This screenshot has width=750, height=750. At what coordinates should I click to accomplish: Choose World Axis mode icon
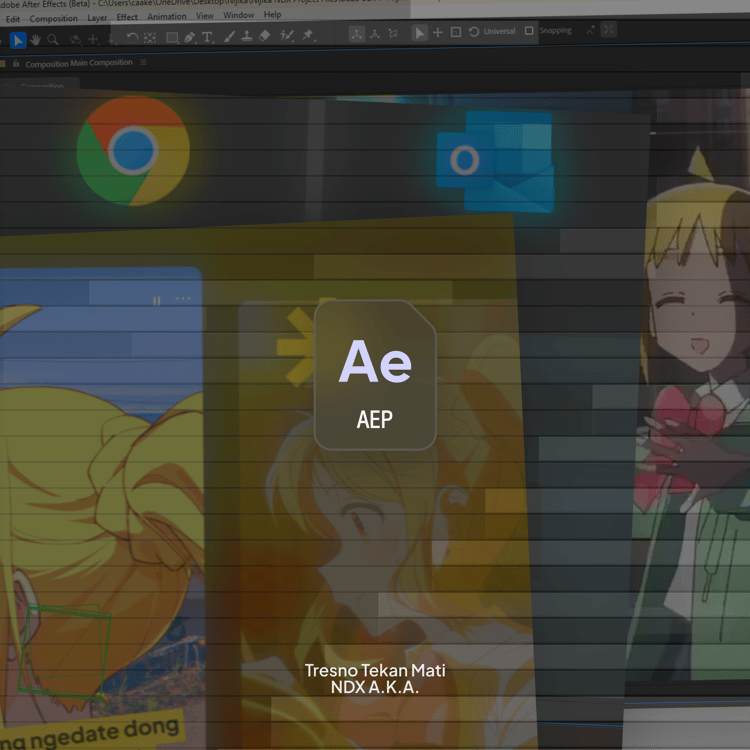375,33
